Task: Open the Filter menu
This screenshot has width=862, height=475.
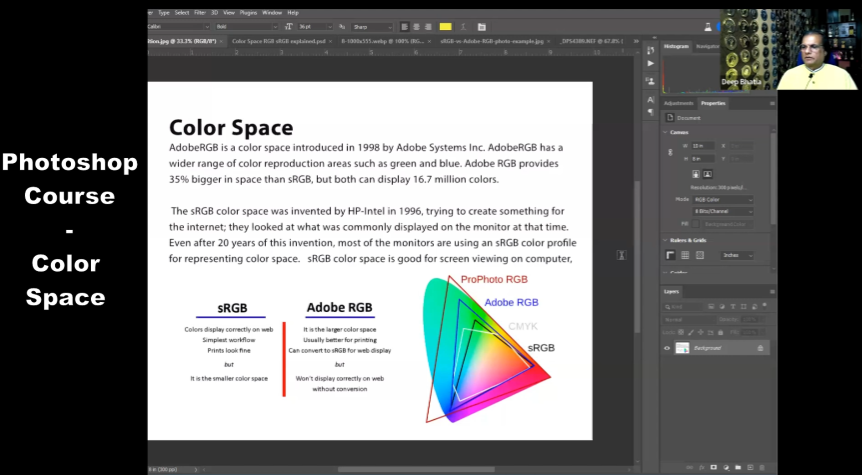Action: 198,13
